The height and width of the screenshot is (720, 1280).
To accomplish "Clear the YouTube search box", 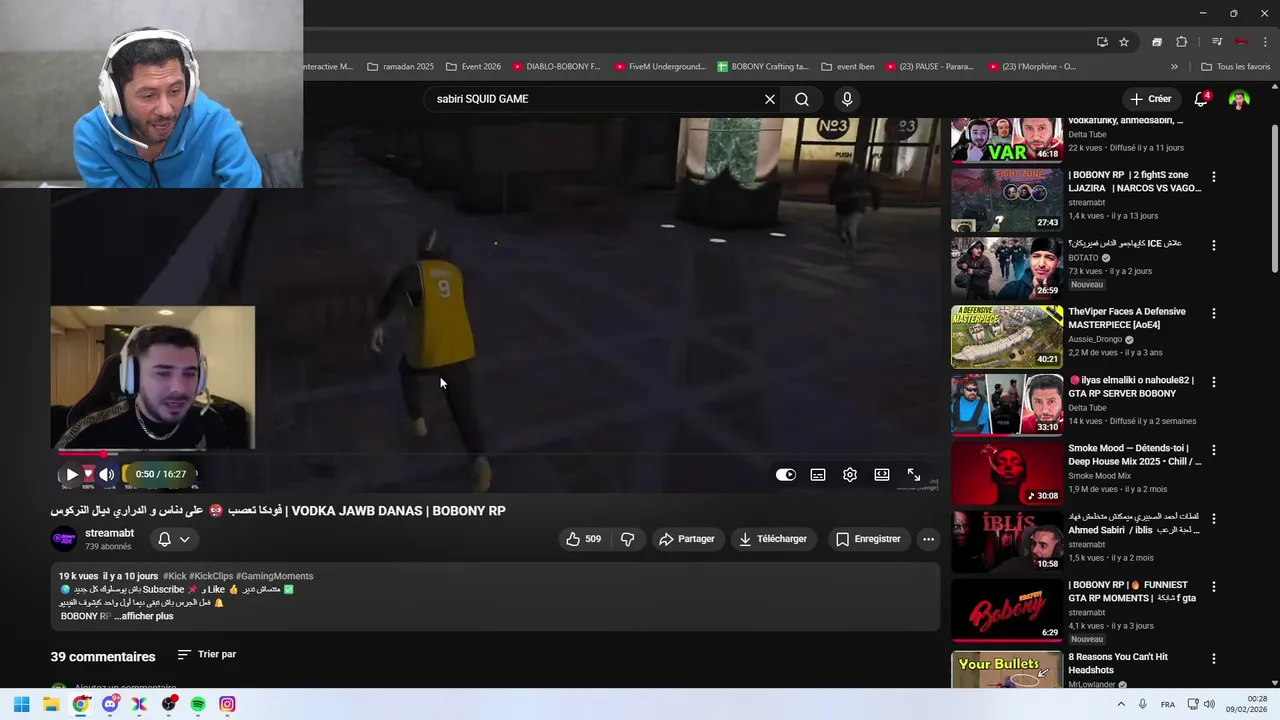I will pyautogui.click(x=770, y=99).
